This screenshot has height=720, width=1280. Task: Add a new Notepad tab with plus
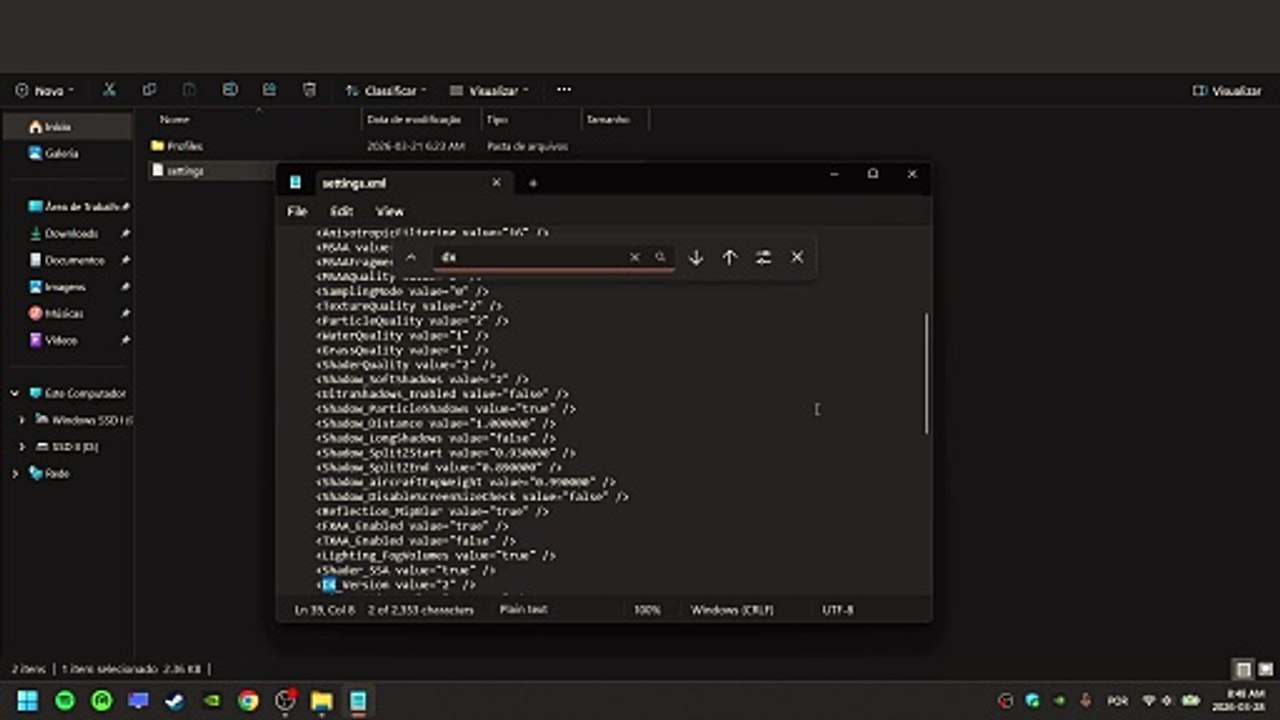point(533,183)
